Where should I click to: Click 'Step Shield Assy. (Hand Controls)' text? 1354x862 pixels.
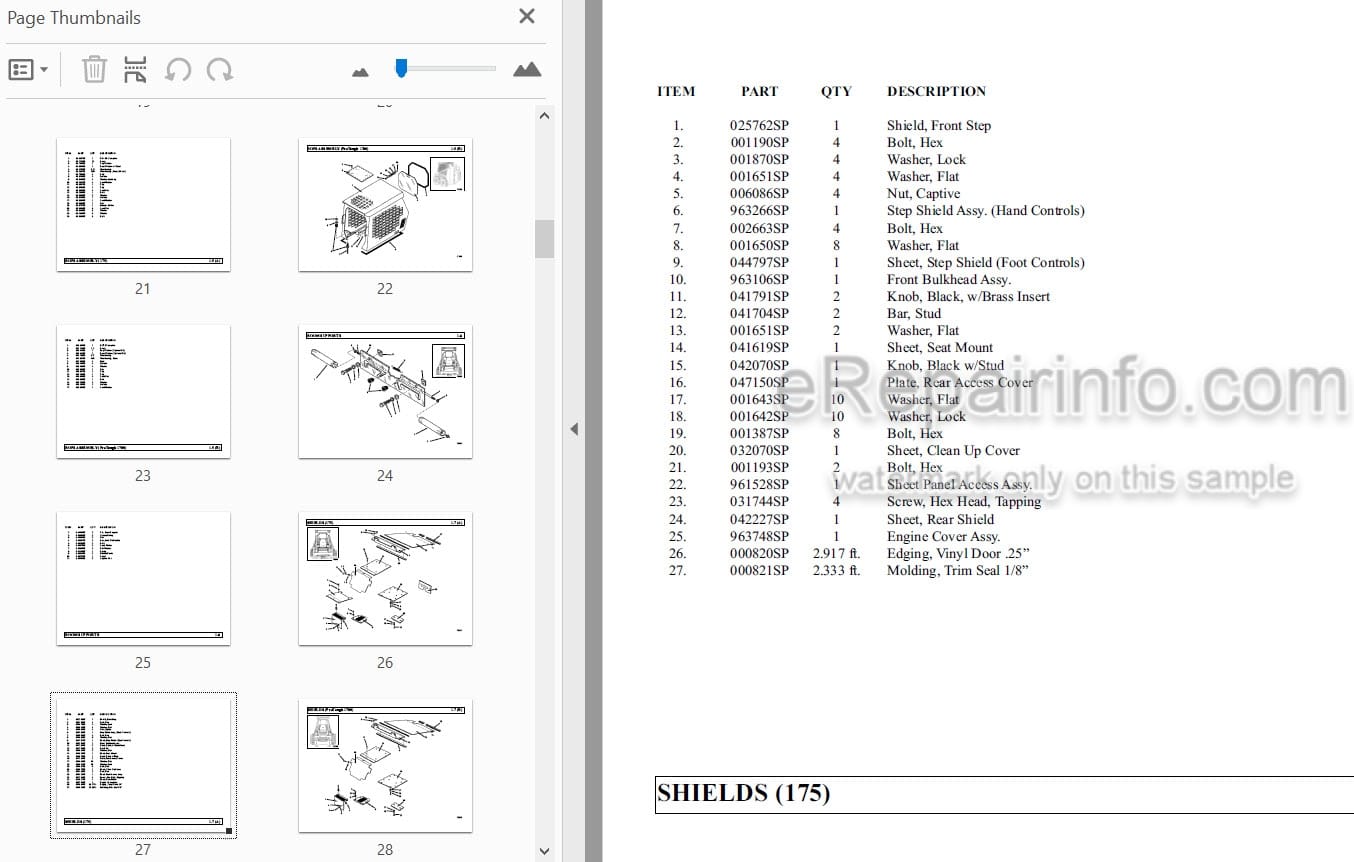tap(986, 211)
